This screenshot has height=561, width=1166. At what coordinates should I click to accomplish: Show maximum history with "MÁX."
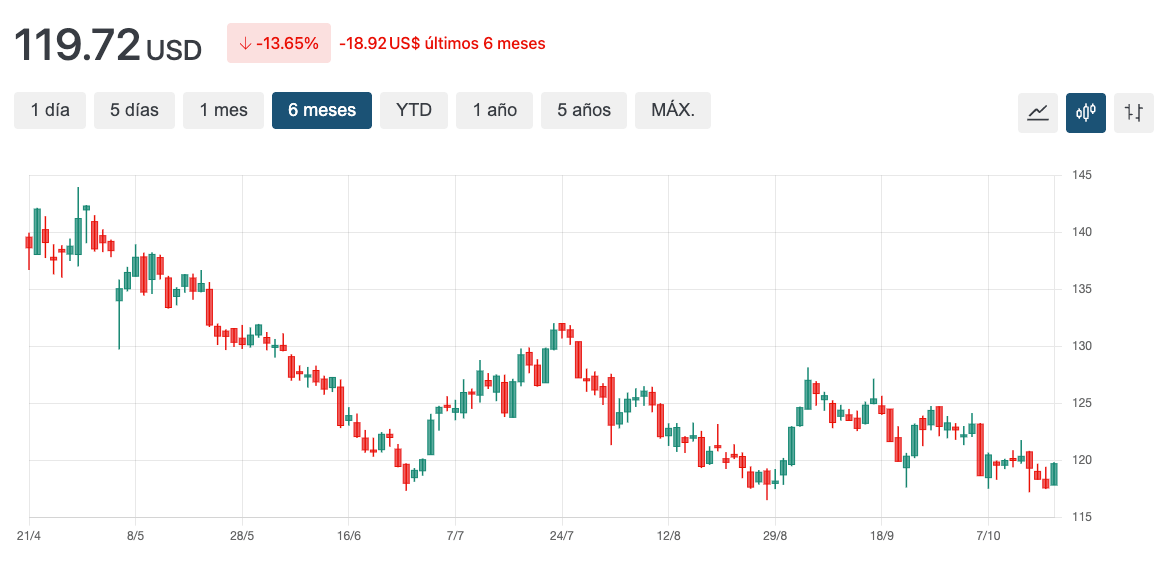[x=672, y=110]
